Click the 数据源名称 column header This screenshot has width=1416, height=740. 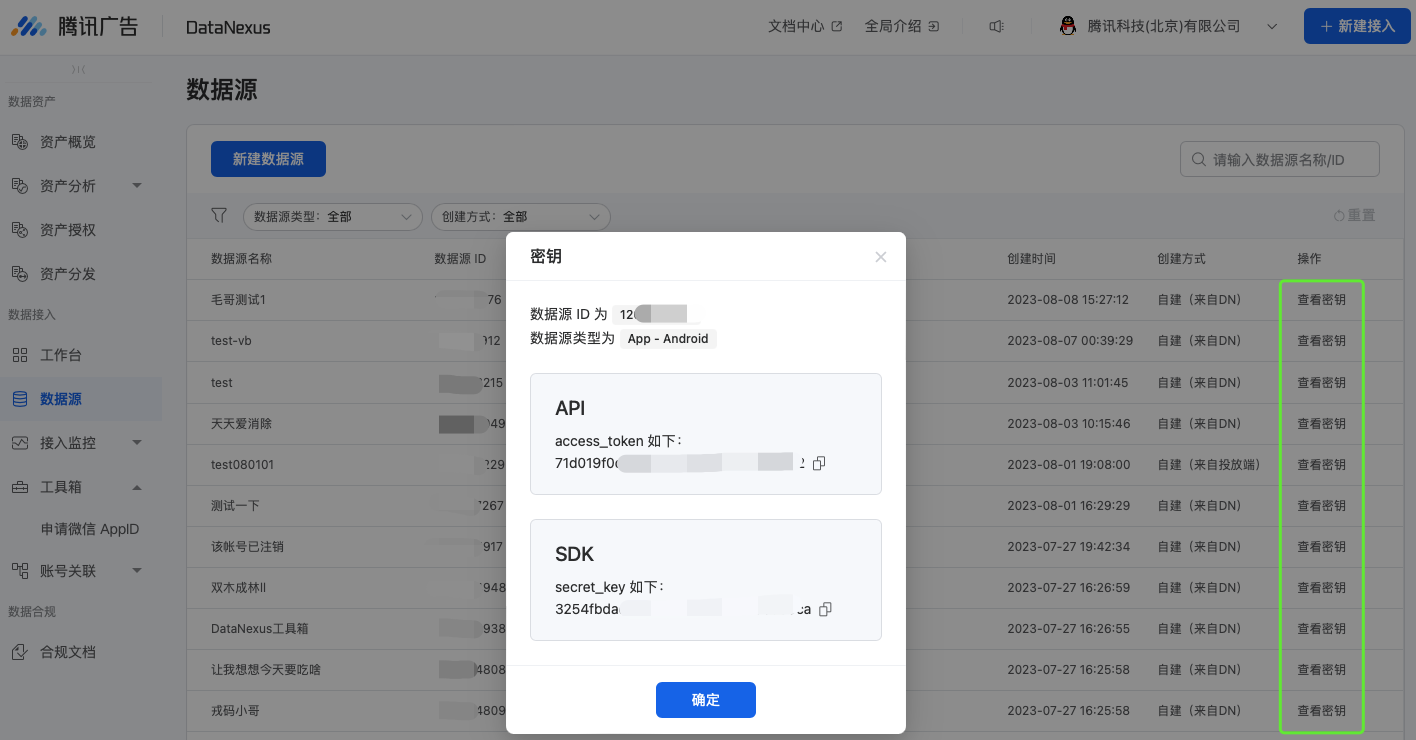(241, 258)
